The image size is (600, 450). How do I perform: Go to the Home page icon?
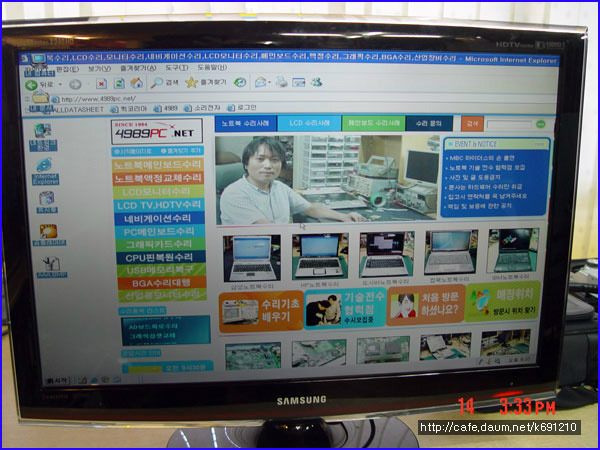(137, 83)
